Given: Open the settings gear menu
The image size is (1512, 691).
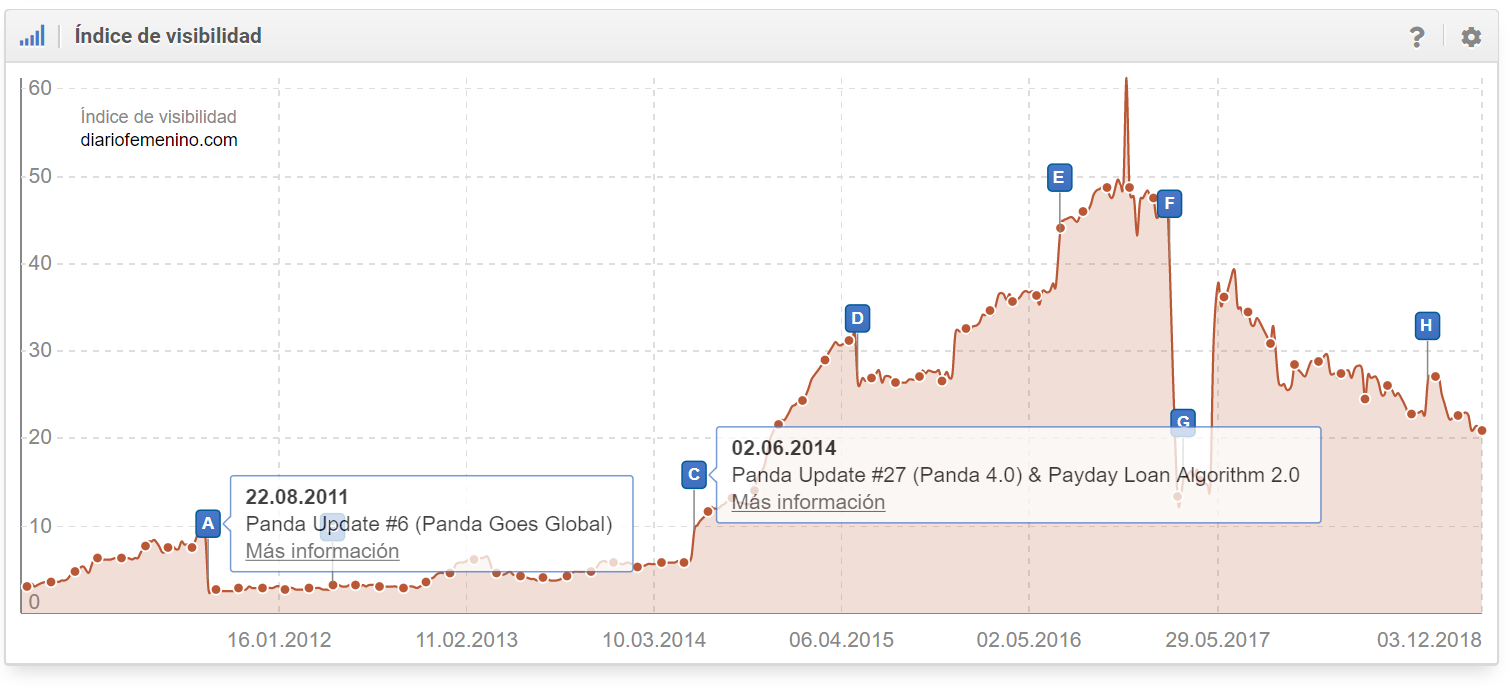Looking at the screenshot, I should pyautogui.click(x=1470, y=37).
